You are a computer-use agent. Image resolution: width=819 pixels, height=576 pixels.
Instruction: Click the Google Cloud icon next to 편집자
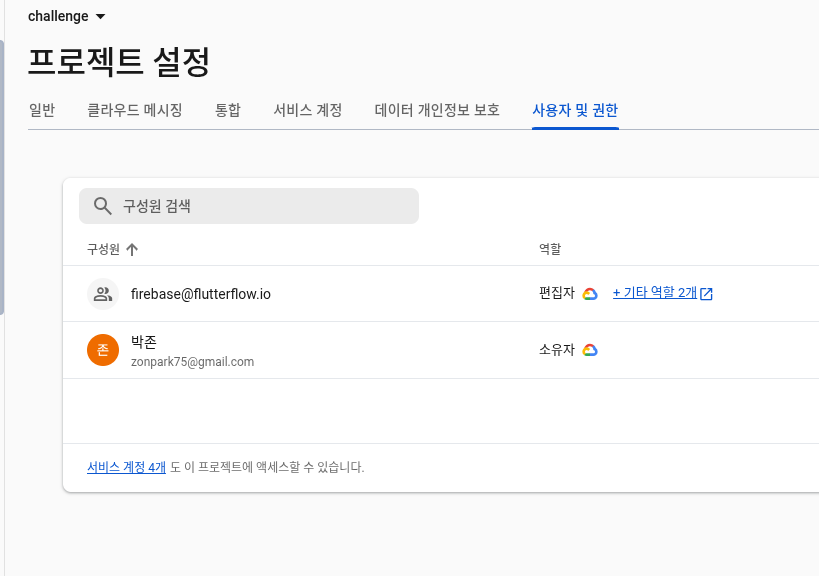[x=590, y=294]
